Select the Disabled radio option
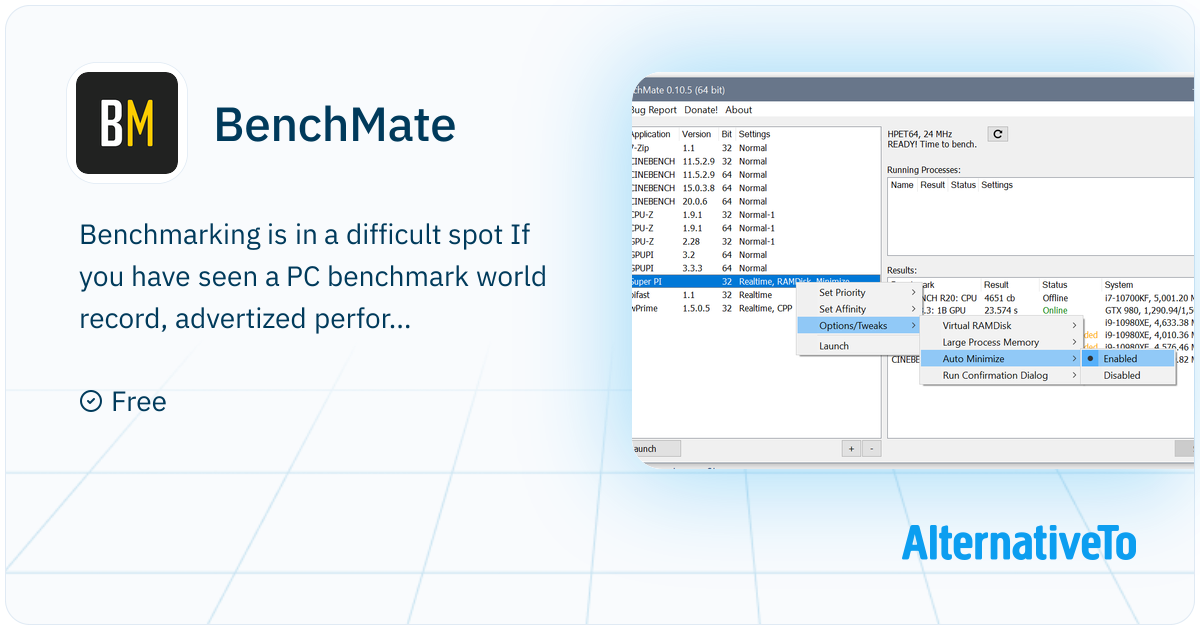Image resolution: width=1200 pixels, height=630 pixels. 1128,376
